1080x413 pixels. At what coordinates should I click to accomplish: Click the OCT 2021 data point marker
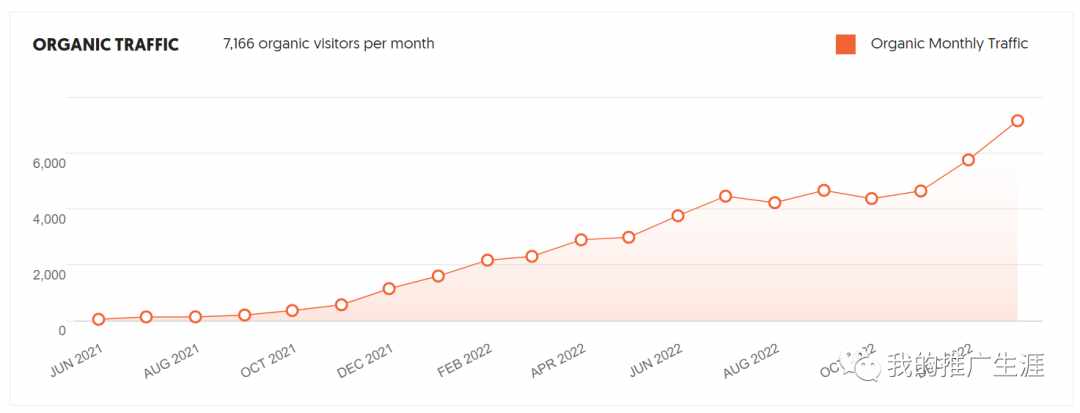(292, 311)
